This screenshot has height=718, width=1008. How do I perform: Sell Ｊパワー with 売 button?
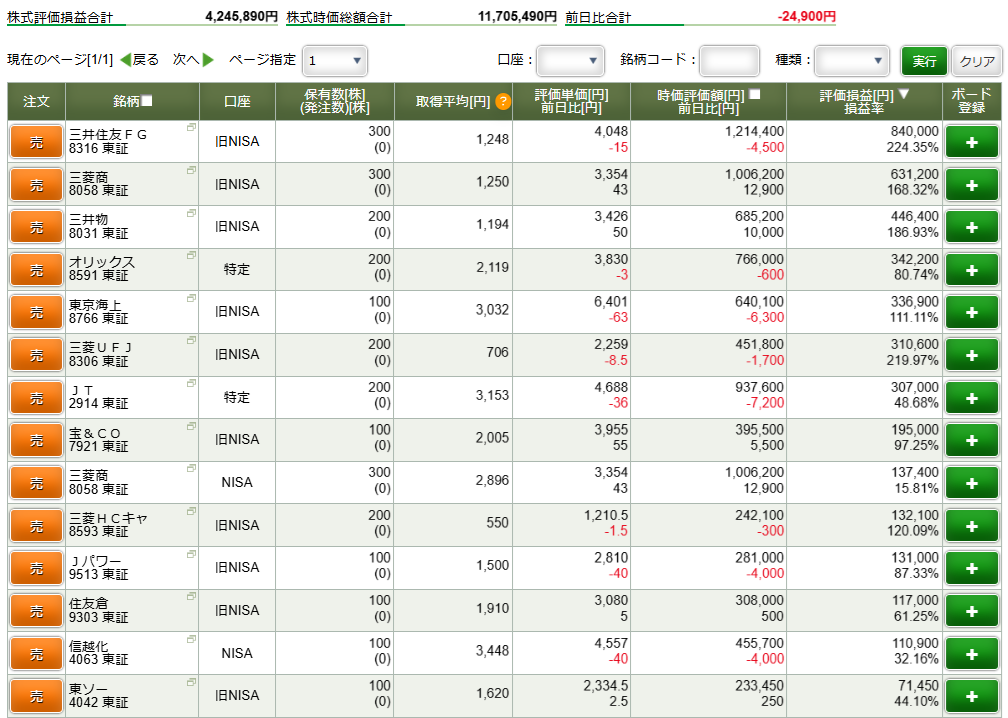(37, 568)
